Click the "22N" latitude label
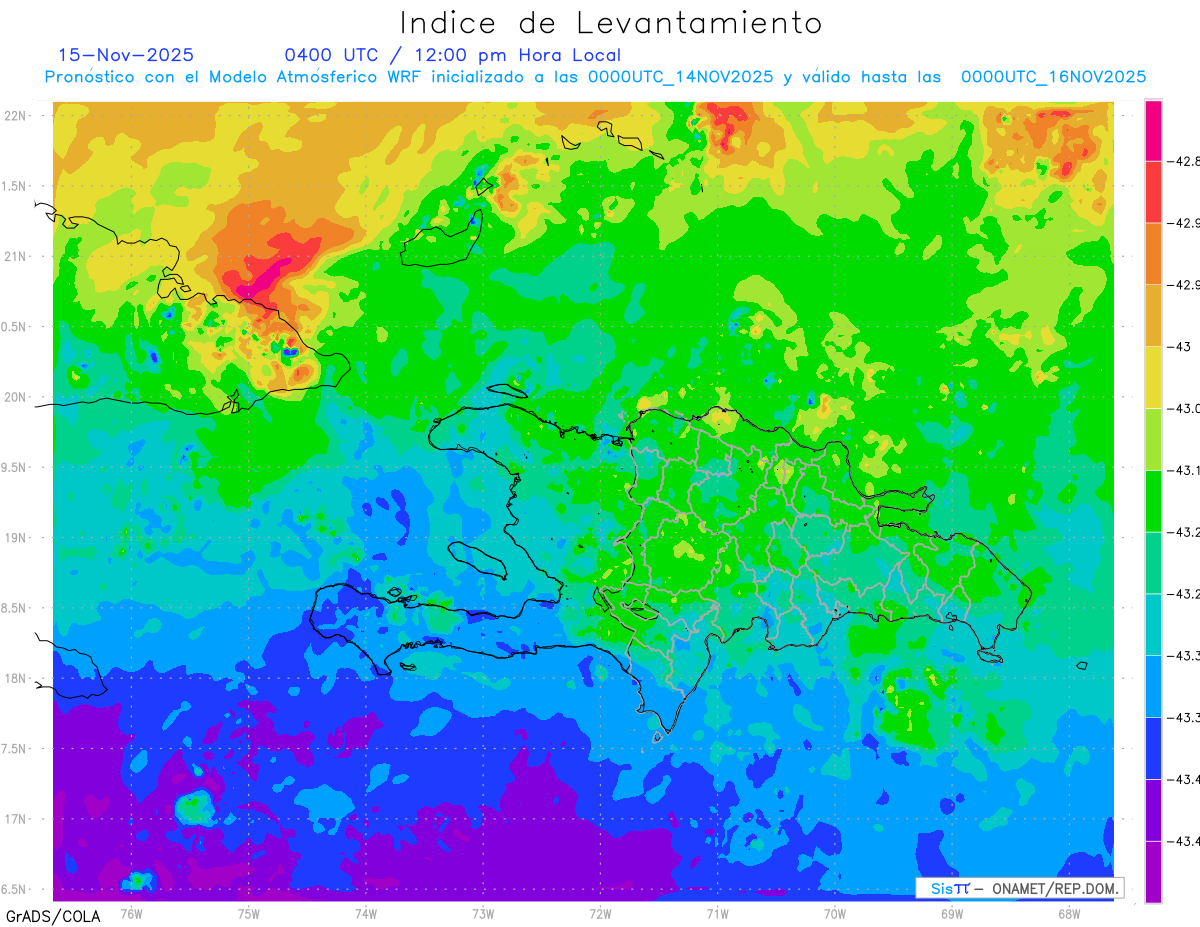The height and width of the screenshot is (927, 1200). pos(14,115)
